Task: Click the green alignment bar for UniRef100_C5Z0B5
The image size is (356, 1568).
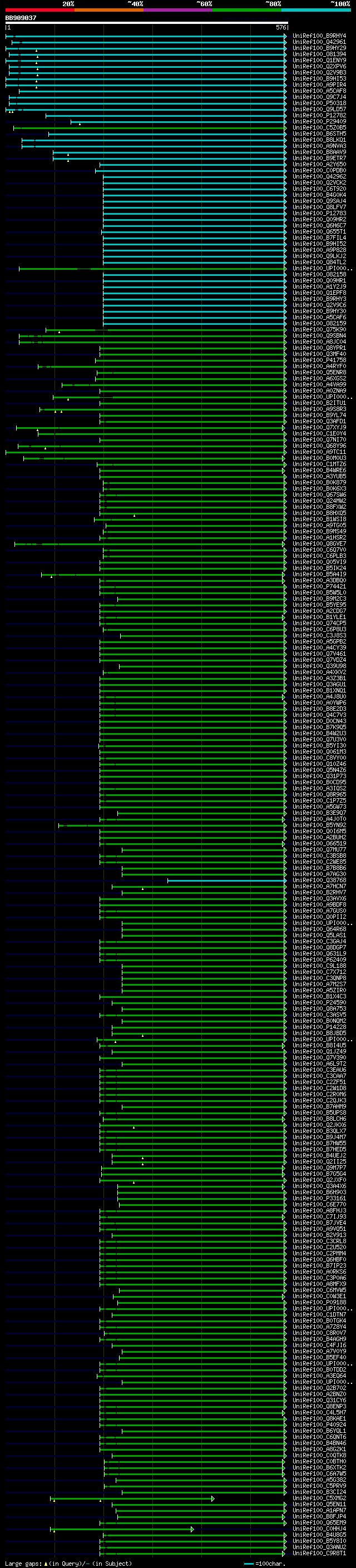Action: click(150, 128)
